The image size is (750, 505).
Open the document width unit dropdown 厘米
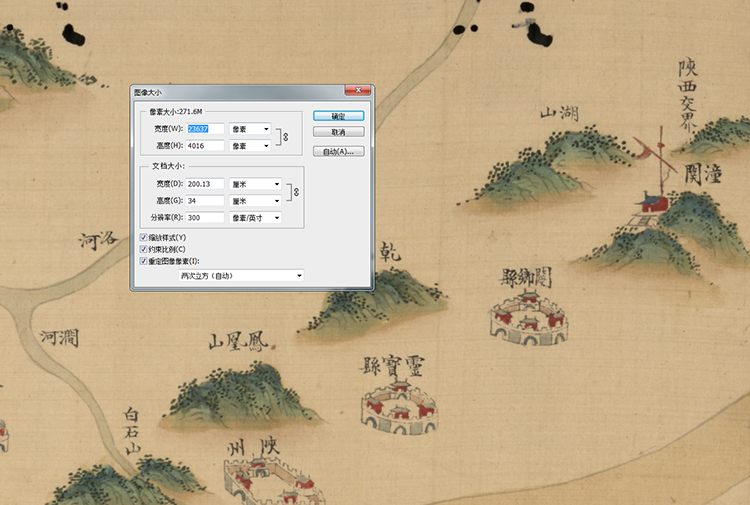click(255, 184)
